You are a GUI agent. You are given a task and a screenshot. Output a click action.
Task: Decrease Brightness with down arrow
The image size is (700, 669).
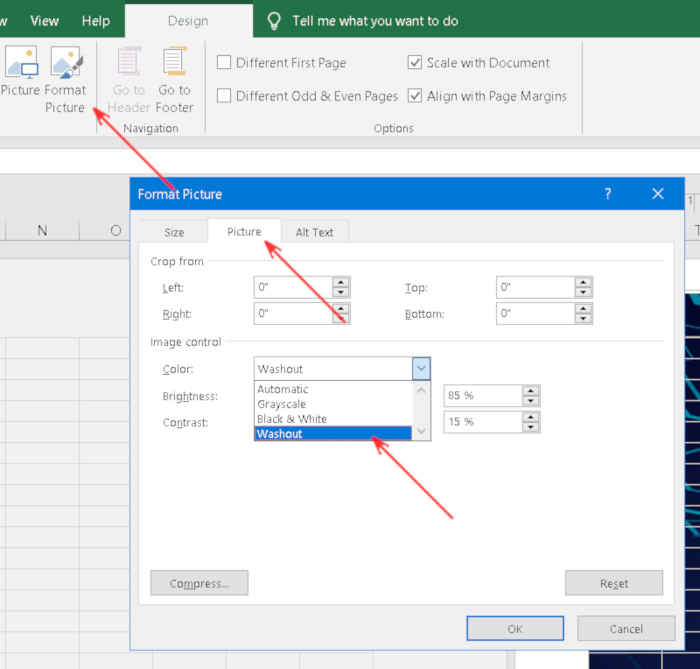530,401
